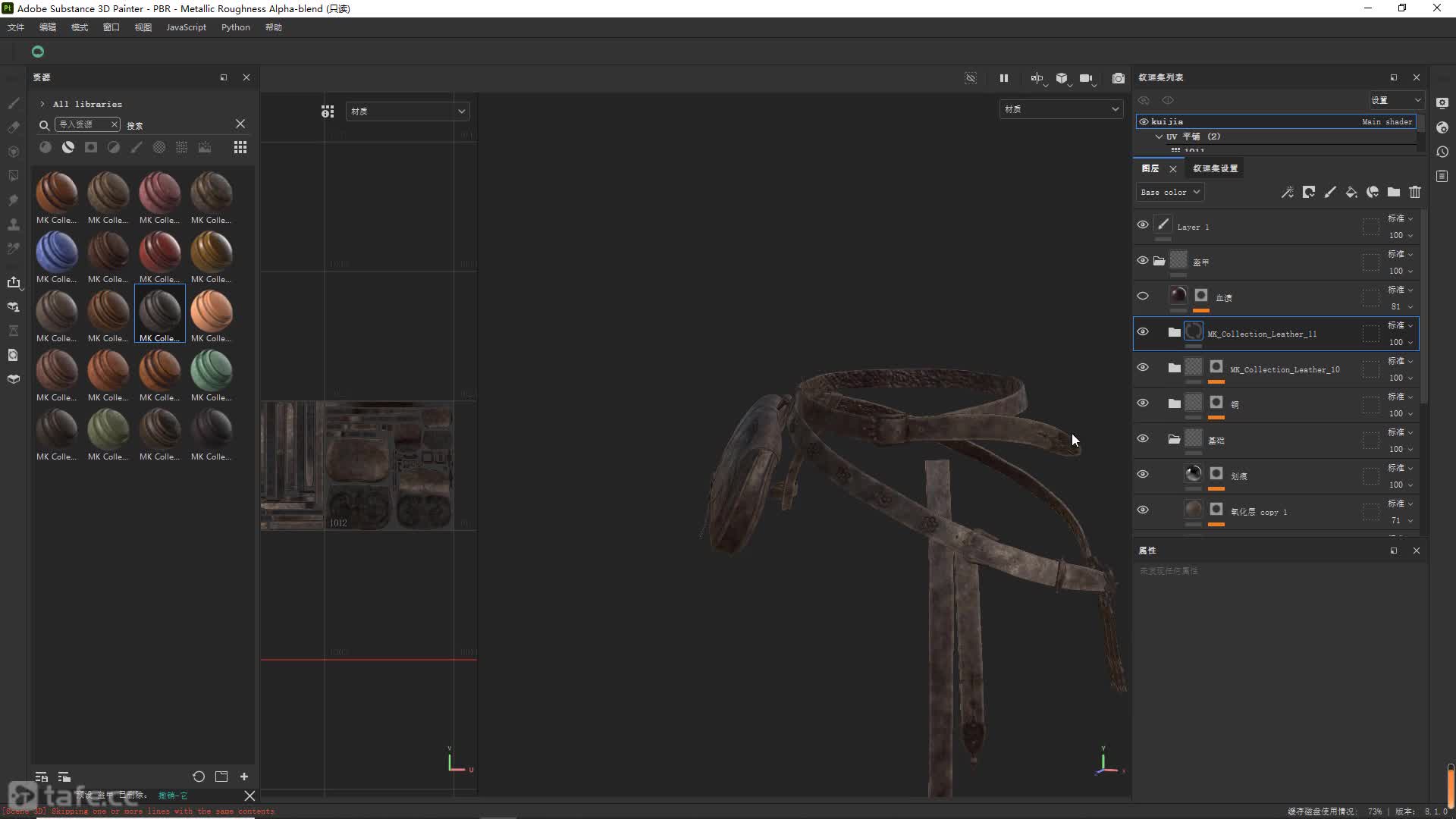Select the Smudge tool in left toolbar
Screen dimensions: 1456x819
(x=14, y=200)
